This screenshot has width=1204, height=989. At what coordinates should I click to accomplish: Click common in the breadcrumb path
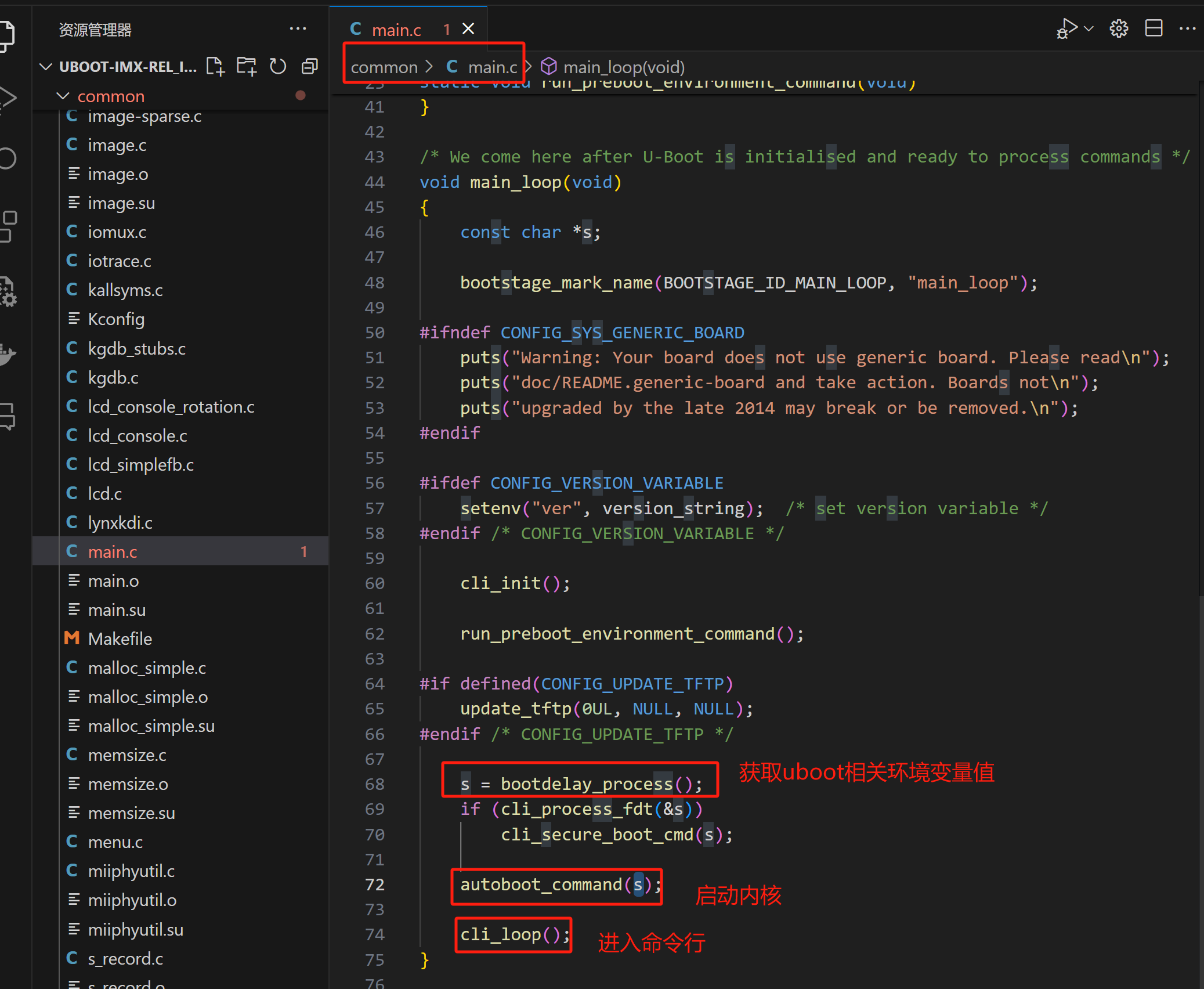click(x=384, y=67)
